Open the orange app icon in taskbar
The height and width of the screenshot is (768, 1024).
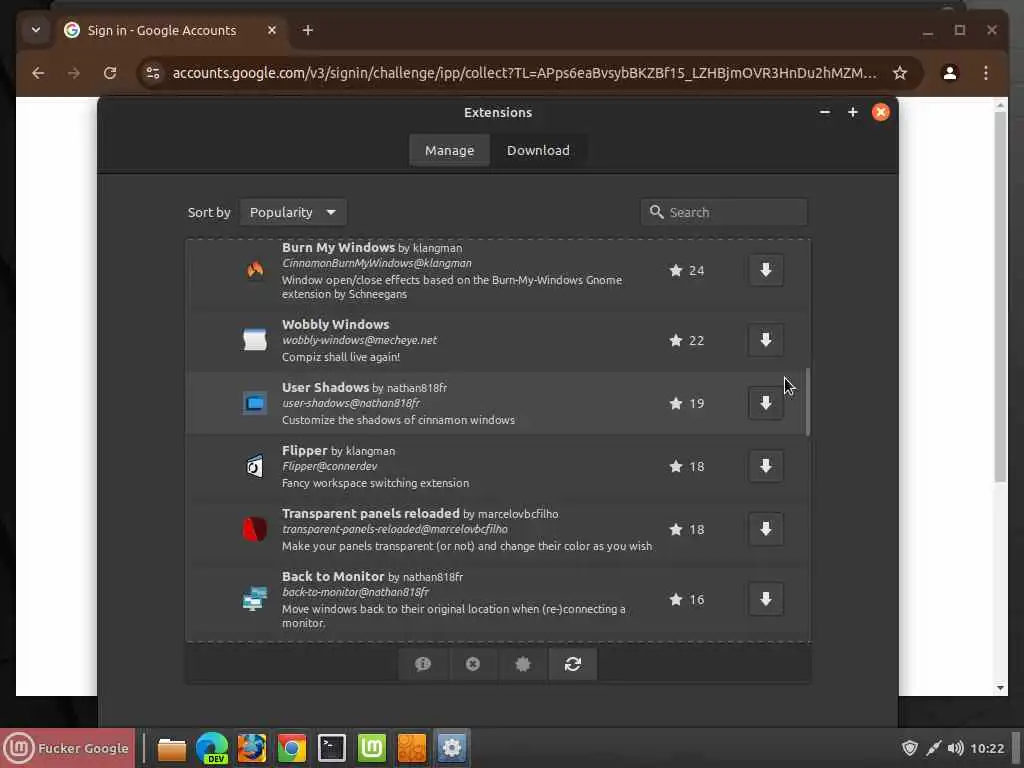411,748
